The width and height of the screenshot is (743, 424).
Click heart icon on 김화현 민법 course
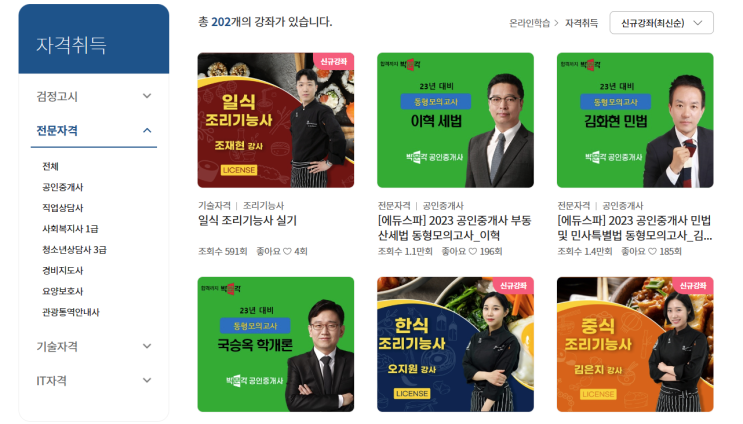(652, 252)
